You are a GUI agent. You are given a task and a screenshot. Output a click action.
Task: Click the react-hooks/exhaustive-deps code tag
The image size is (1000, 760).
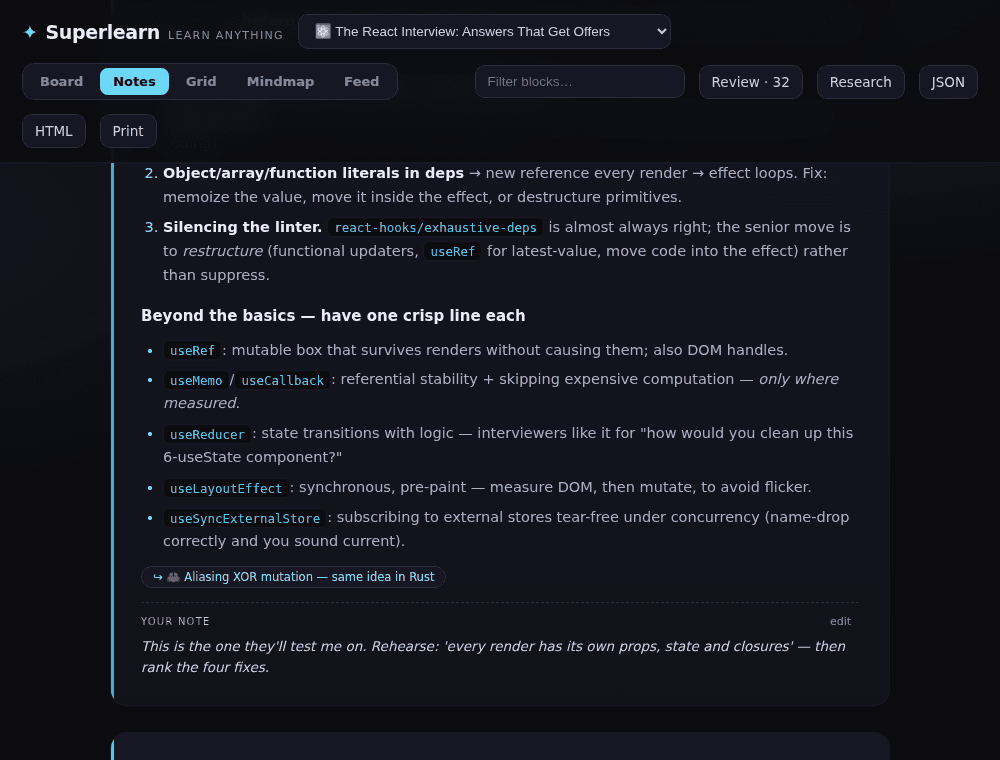coord(436,228)
